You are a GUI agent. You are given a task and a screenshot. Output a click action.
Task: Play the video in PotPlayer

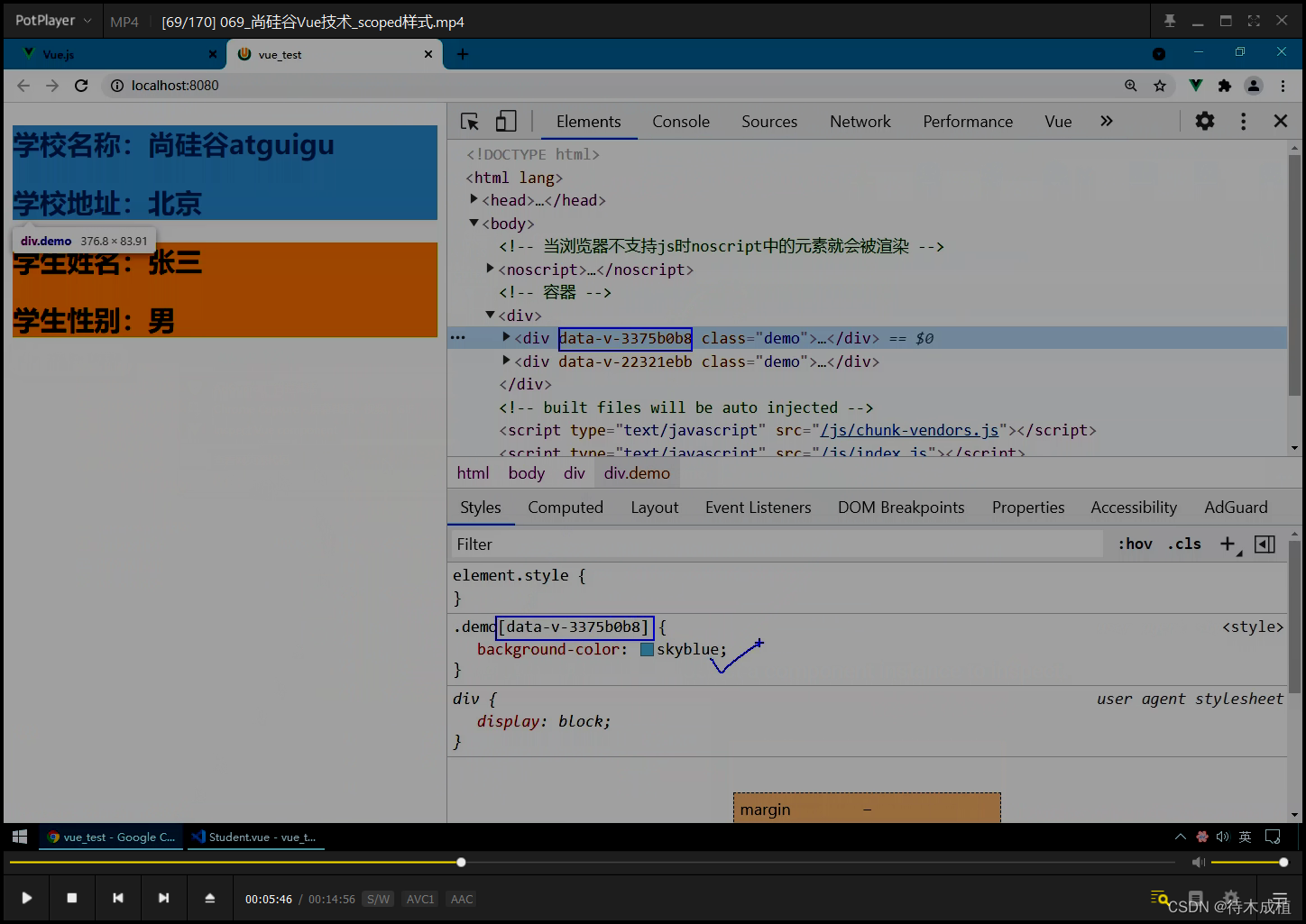27,898
